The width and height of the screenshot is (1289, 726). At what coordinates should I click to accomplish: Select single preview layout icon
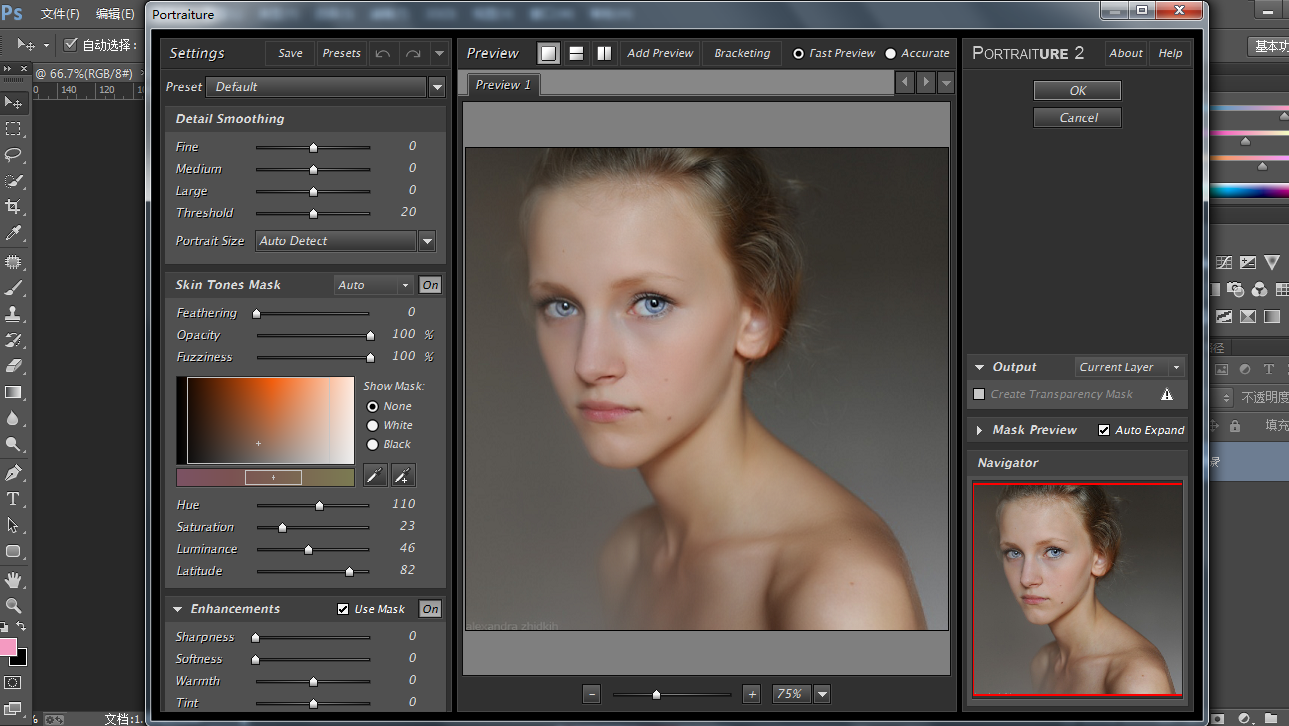pyautogui.click(x=548, y=53)
